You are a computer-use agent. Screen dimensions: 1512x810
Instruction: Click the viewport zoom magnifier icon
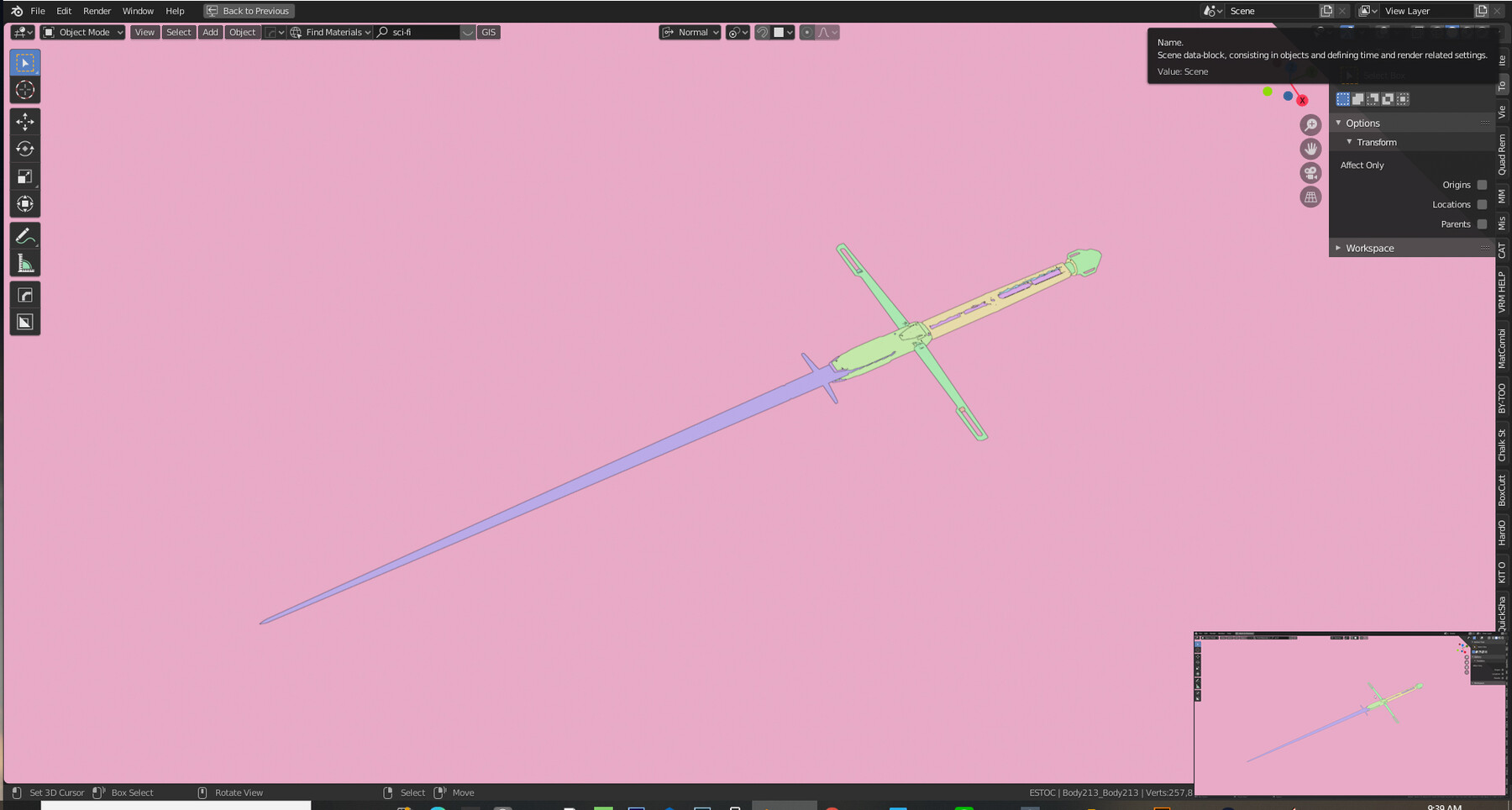(1311, 124)
